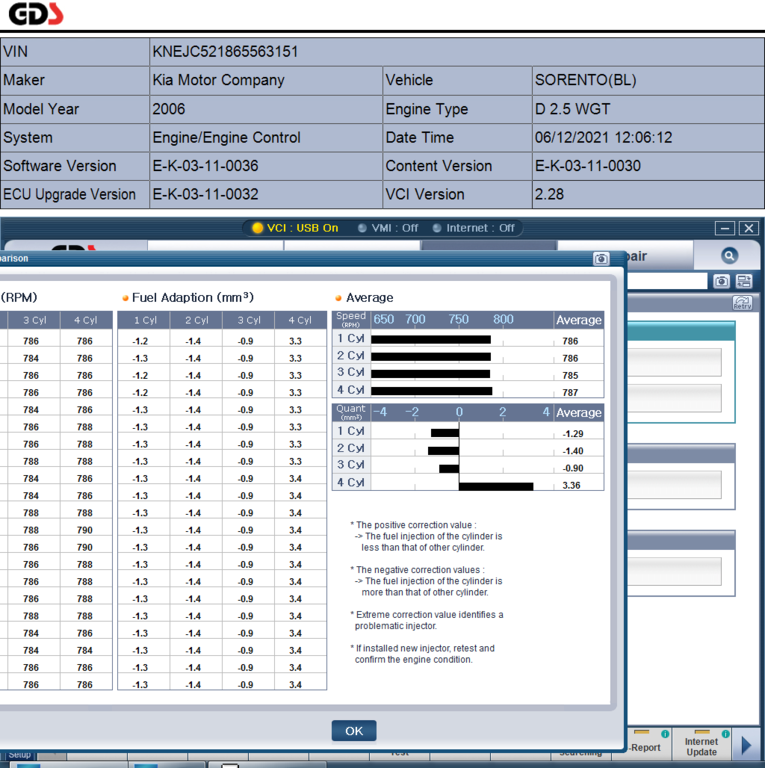Select average quantity value '-0.90'
The height and width of the screenshot is (768, 765).
click(573, 468)
